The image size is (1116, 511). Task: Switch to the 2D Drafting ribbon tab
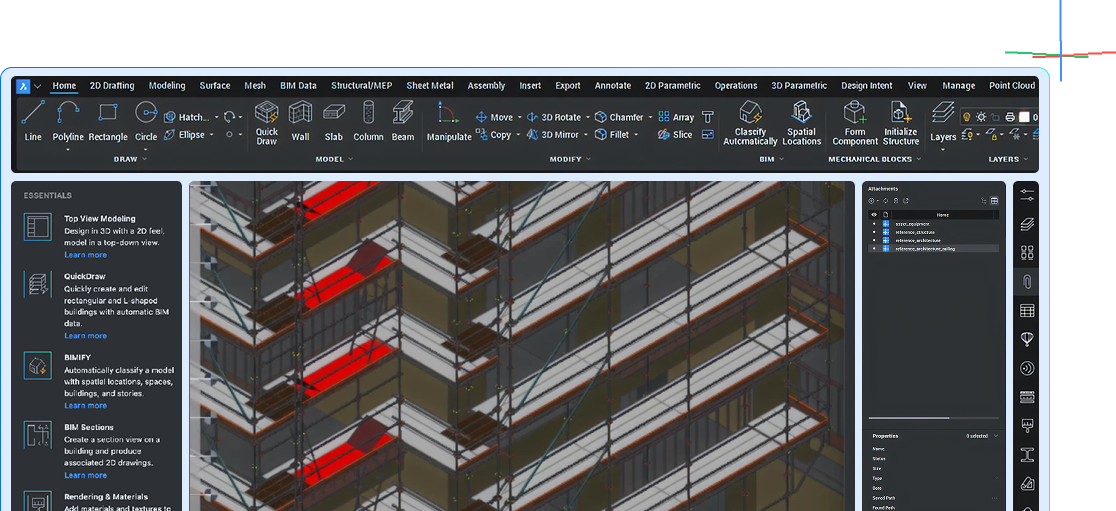pyautogui.click(x=112, y=85)
